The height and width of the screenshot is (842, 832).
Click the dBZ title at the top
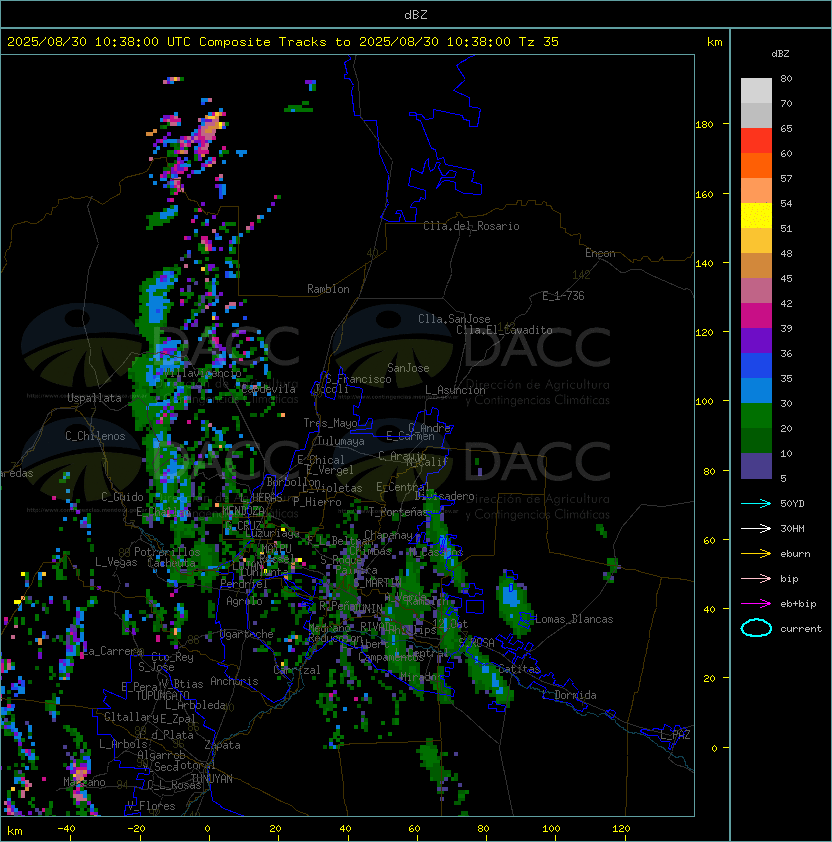[x=416, y=14]
